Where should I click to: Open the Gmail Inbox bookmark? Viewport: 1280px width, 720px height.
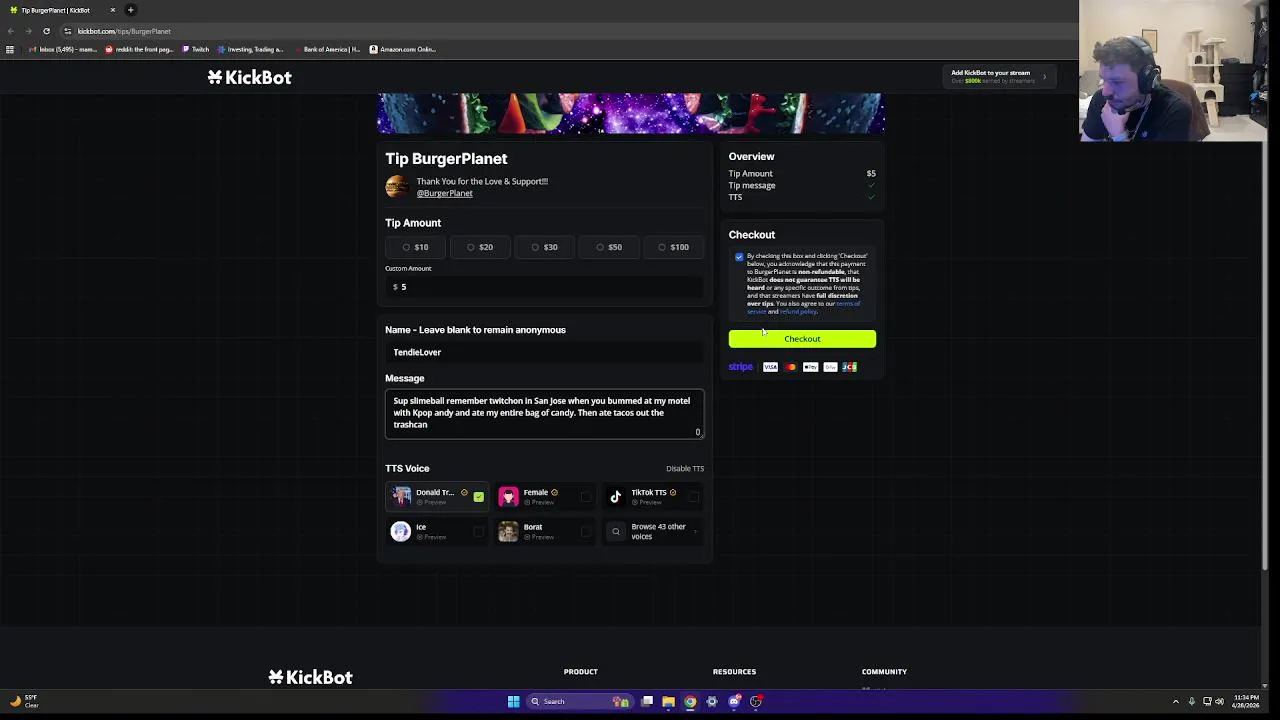63,49
